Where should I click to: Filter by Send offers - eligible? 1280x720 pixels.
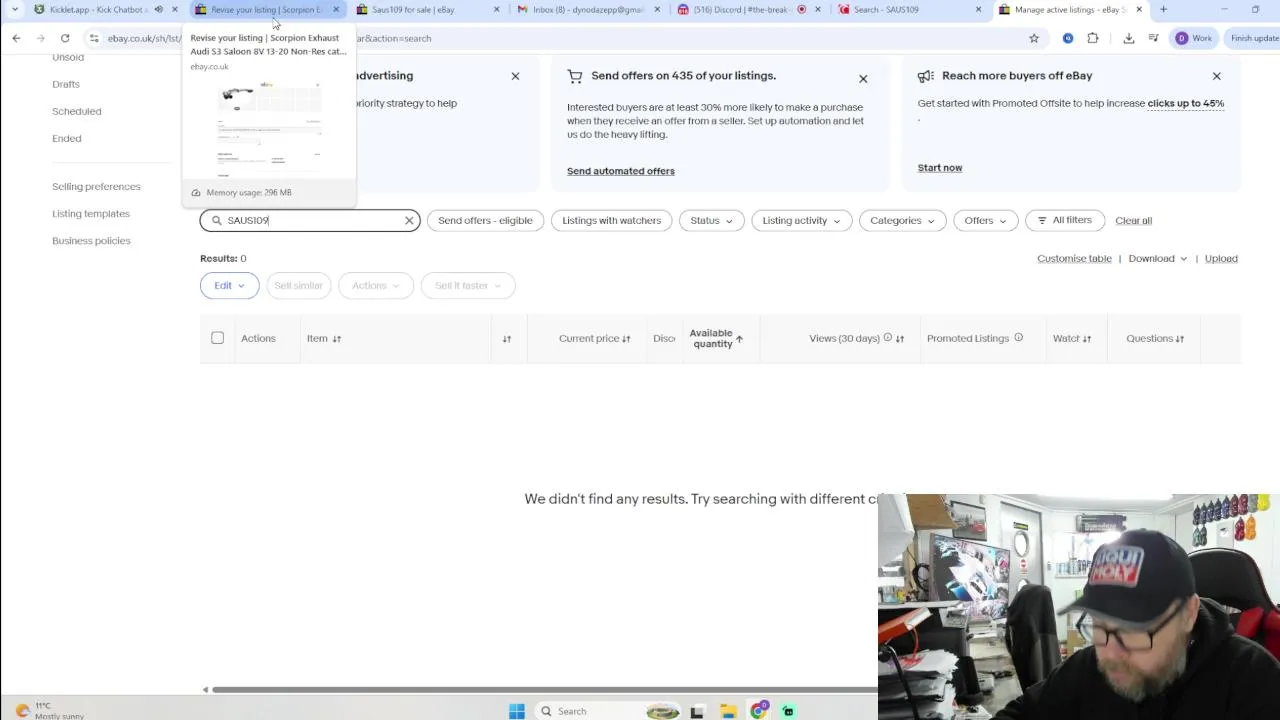point(485,220)
